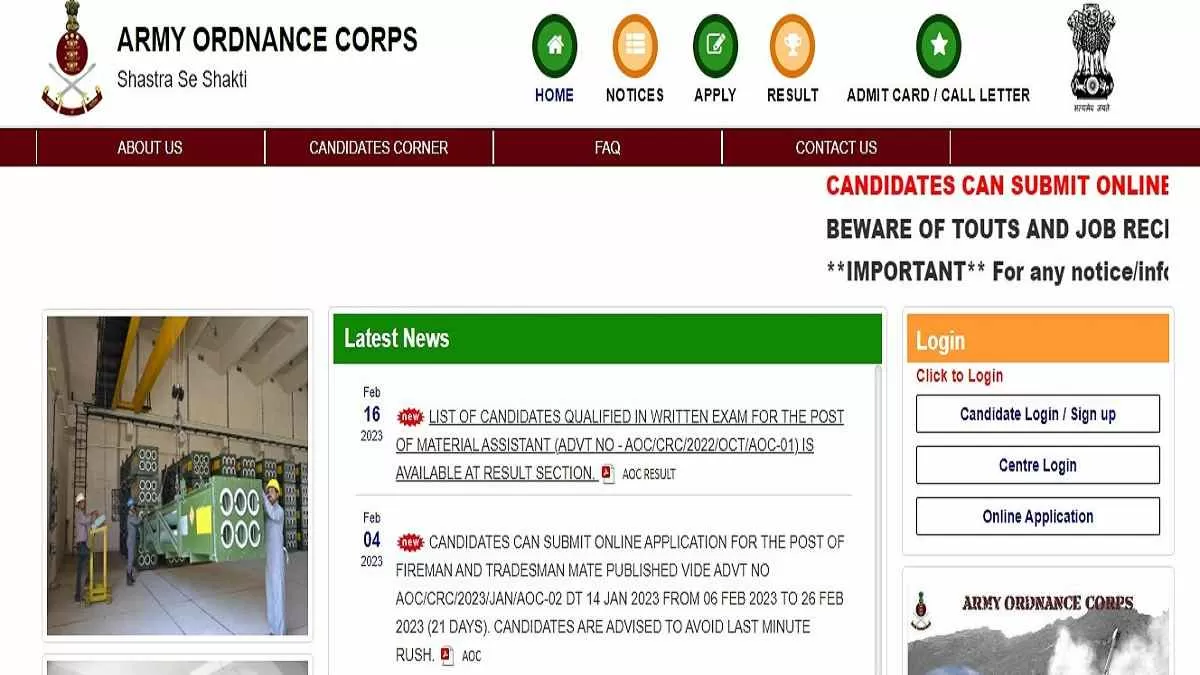Screen dimensions: 1200x675
Task: Click the Candidate Login / Sign up button
Action: [1038, 414]
